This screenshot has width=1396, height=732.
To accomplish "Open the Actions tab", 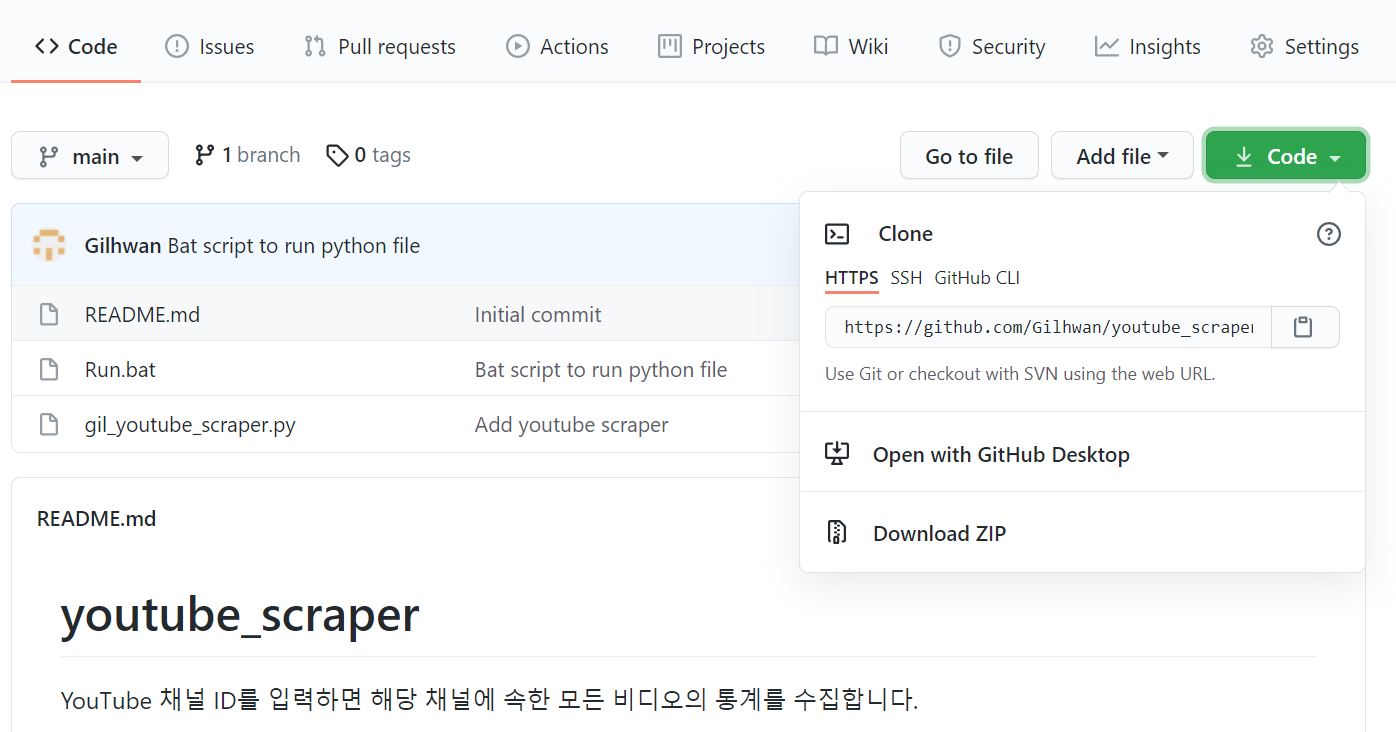I will pos(557,47).
